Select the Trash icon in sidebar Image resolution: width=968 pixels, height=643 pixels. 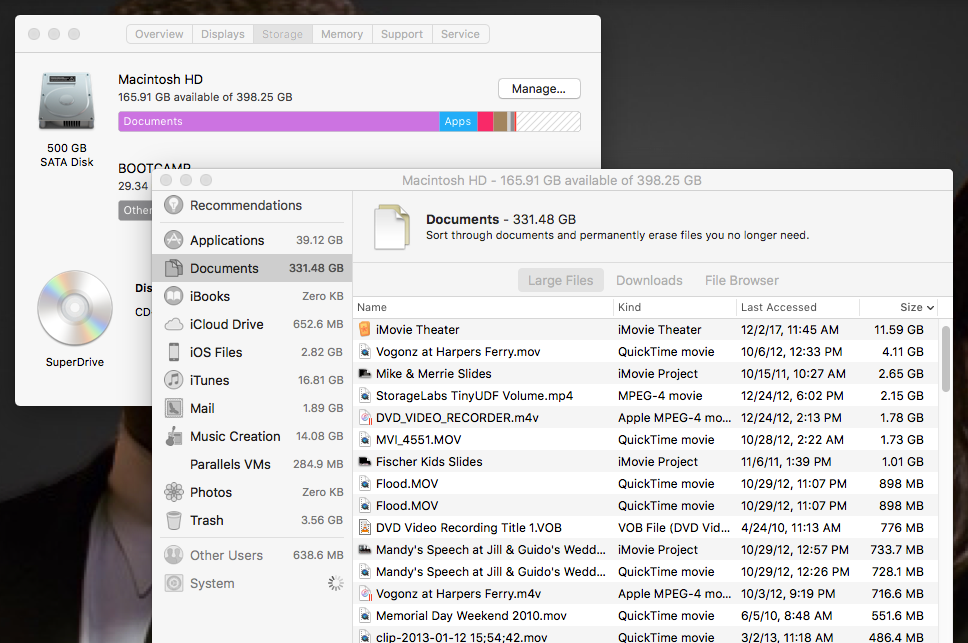(x=174, y=520)
